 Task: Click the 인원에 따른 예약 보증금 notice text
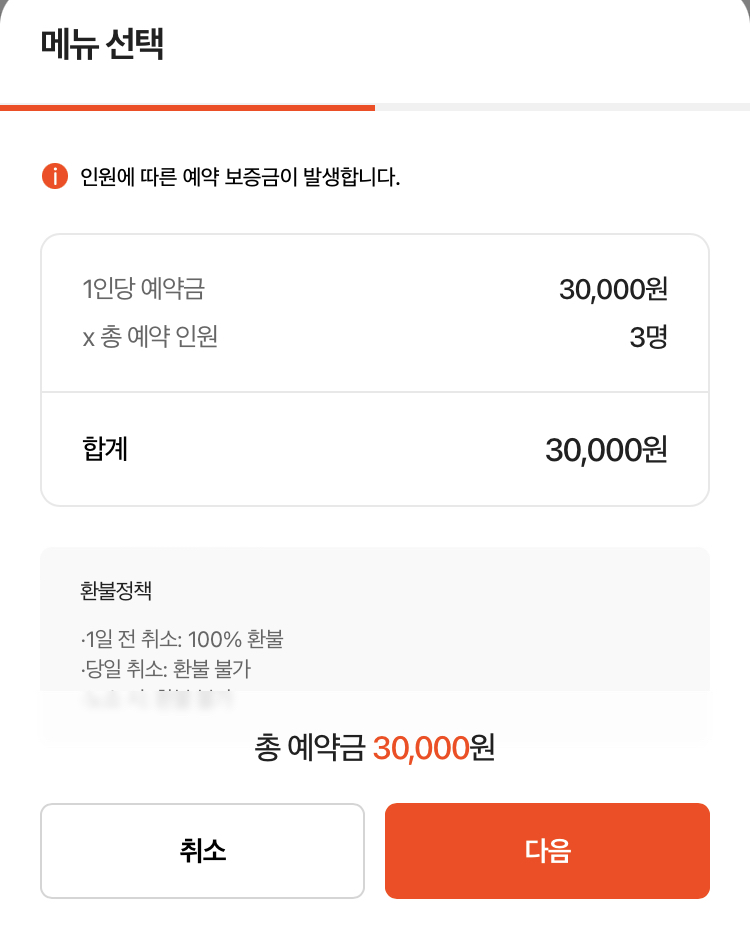240,177
